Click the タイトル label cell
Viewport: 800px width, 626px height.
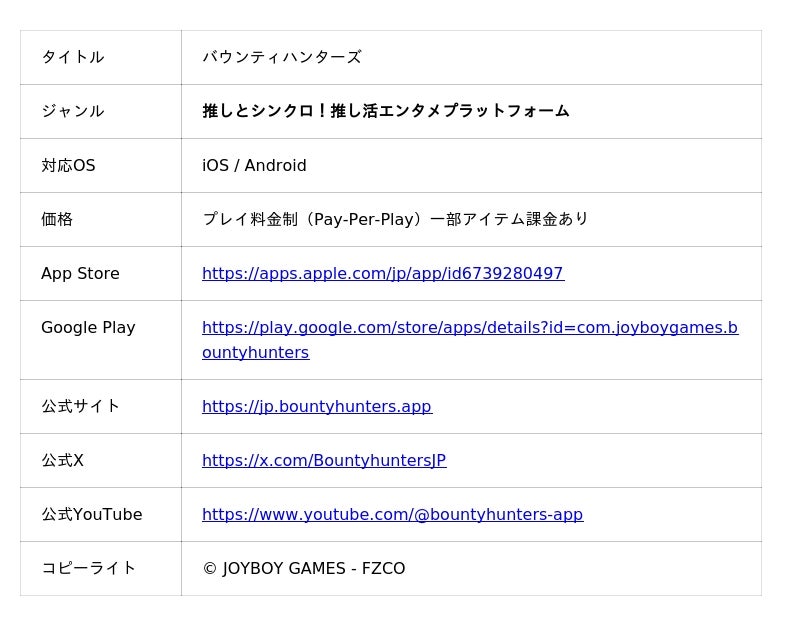(x=72, y=57)
